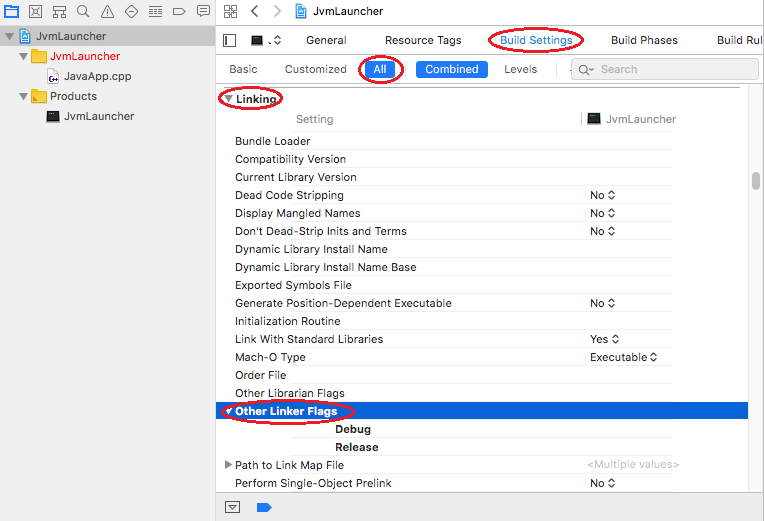Open the target selector popup
This screenshot has height=521, width=764.
coord(266,40)
